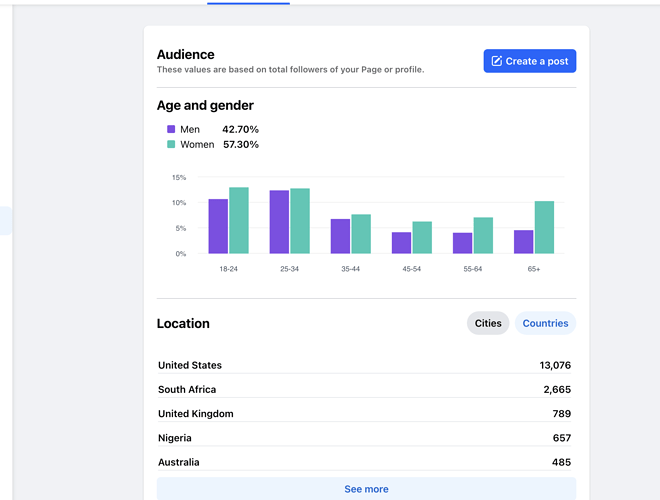The height and width of the screenshot is (500, 660).
Task: Click the Nigeria location row
Action: point(365,438)
